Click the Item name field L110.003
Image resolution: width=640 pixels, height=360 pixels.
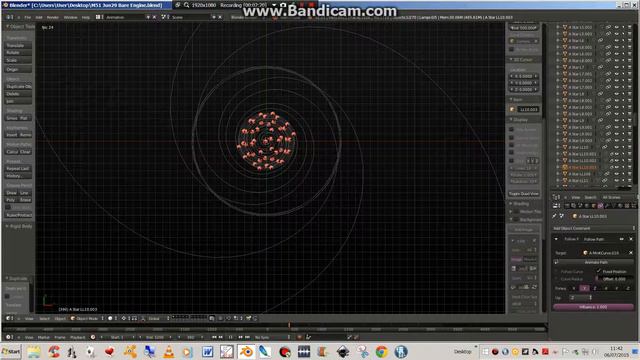[x=528, y=109]
